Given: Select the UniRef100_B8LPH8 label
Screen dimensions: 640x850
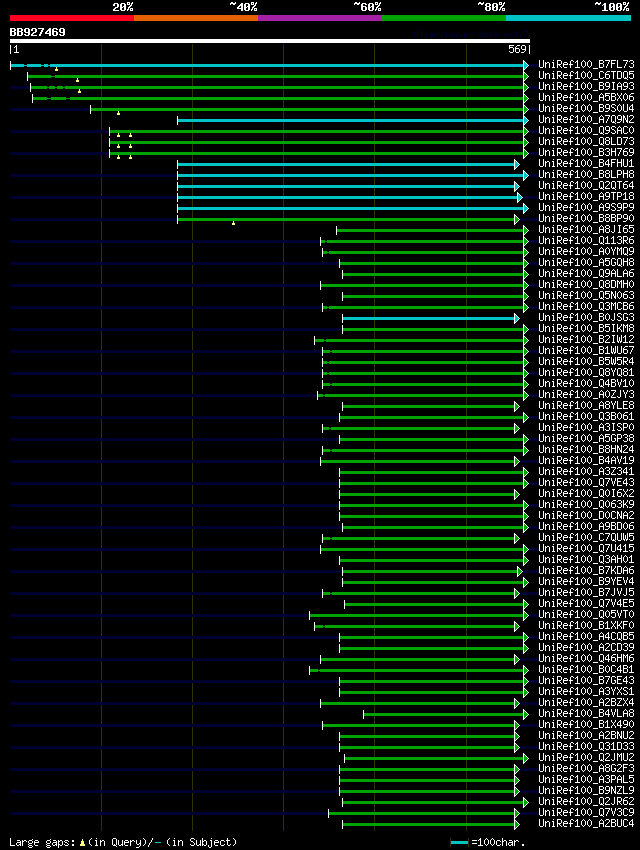Looking at the screenshot, I should (x=586, y=175).
